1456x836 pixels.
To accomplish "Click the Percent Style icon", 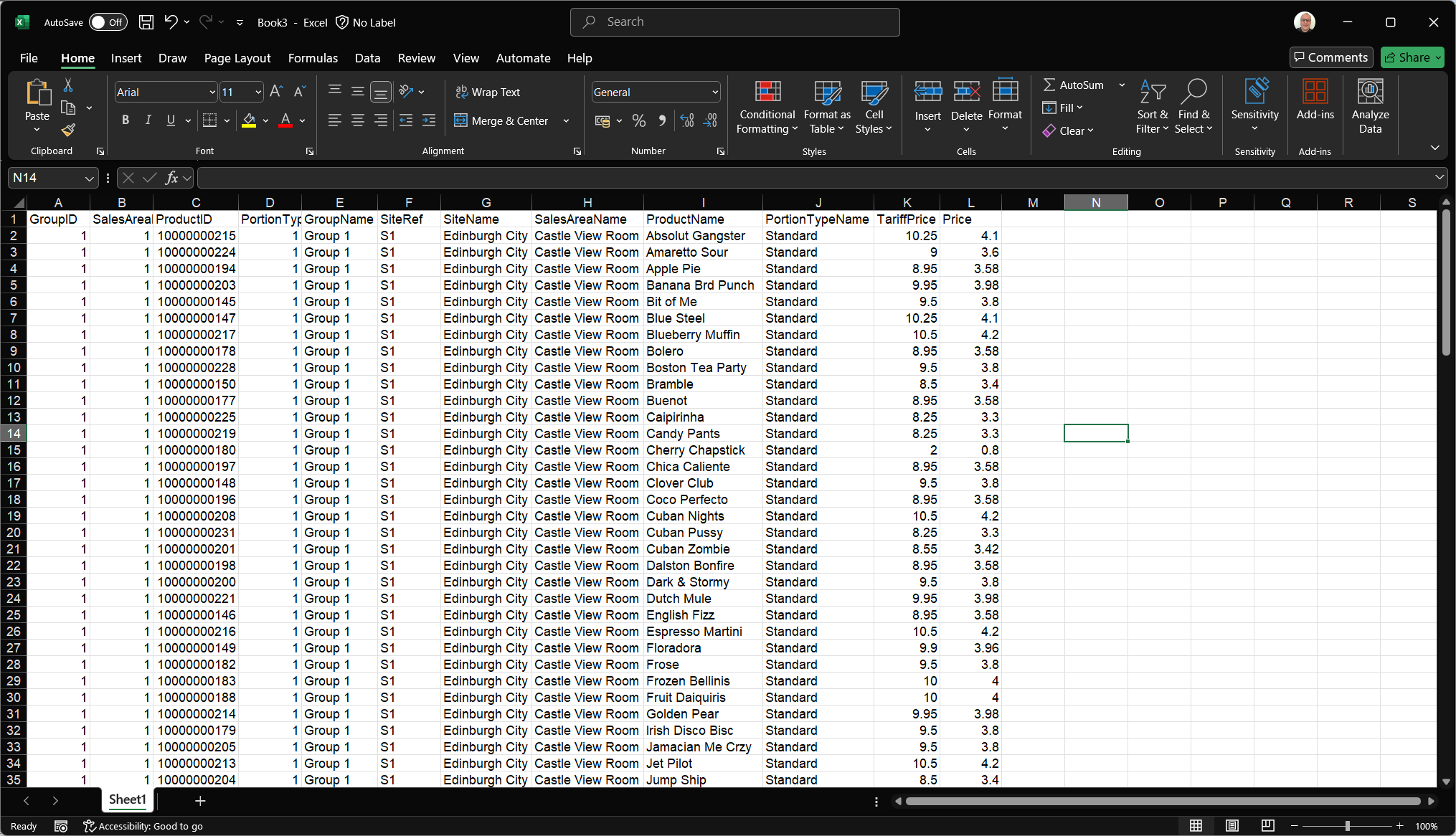I will [x=639, y=121].
